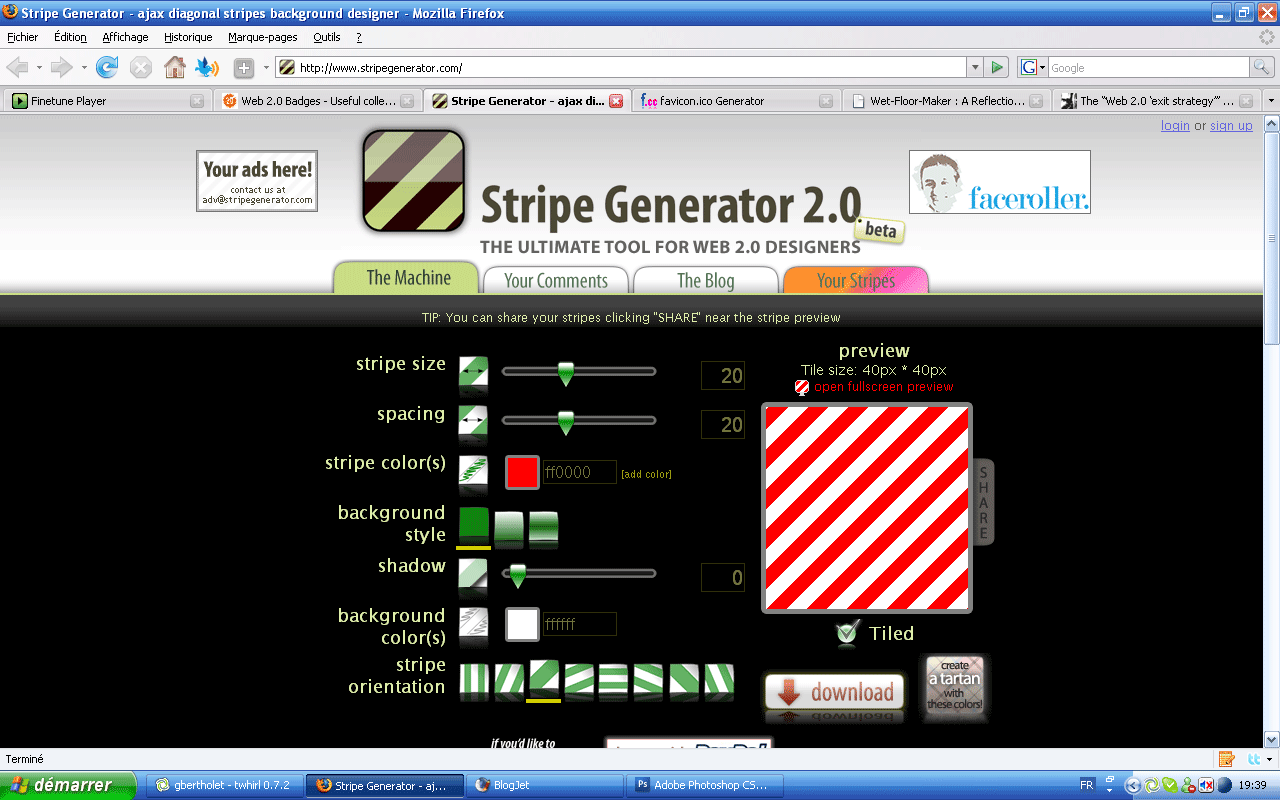This screenshot has height=800, width=1280.
Task: Toggle the Tiled checkbox
Action: 848,632
